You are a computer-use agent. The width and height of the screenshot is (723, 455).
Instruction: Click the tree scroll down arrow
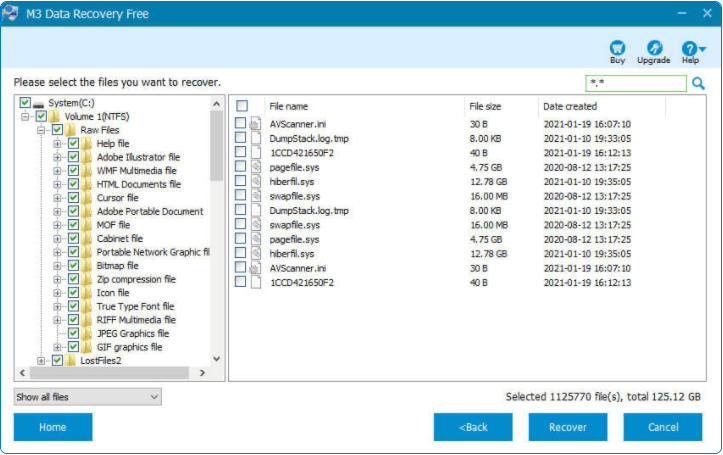click(x=217, y=359)
